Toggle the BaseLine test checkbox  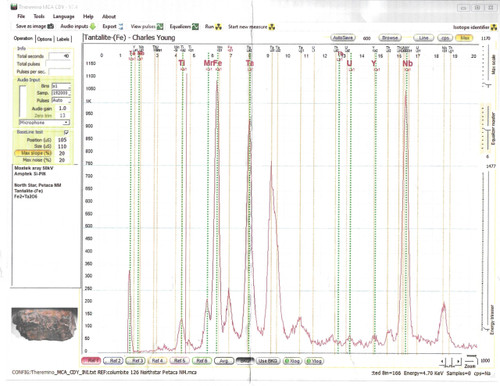point(66,132)
